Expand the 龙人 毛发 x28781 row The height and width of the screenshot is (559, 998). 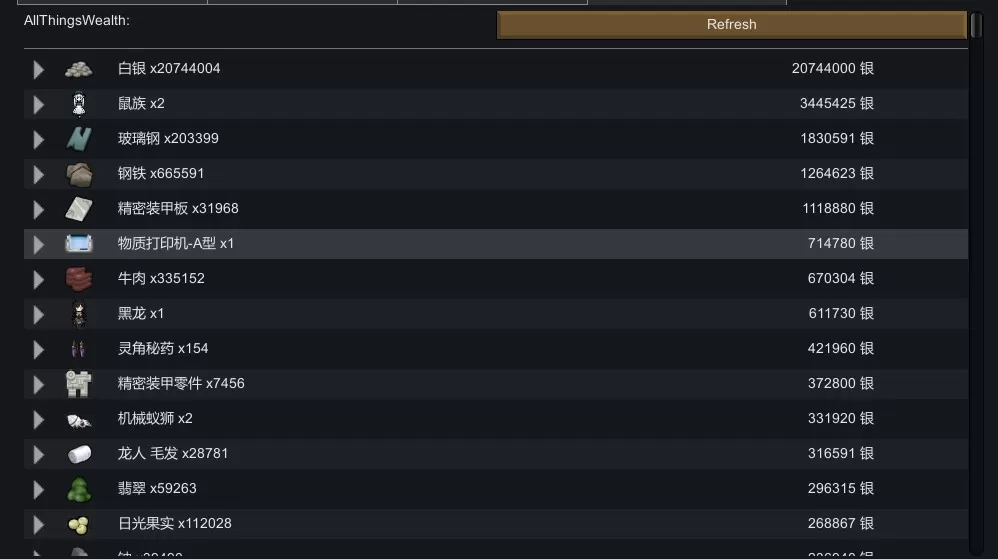click(x=39, y=454)
